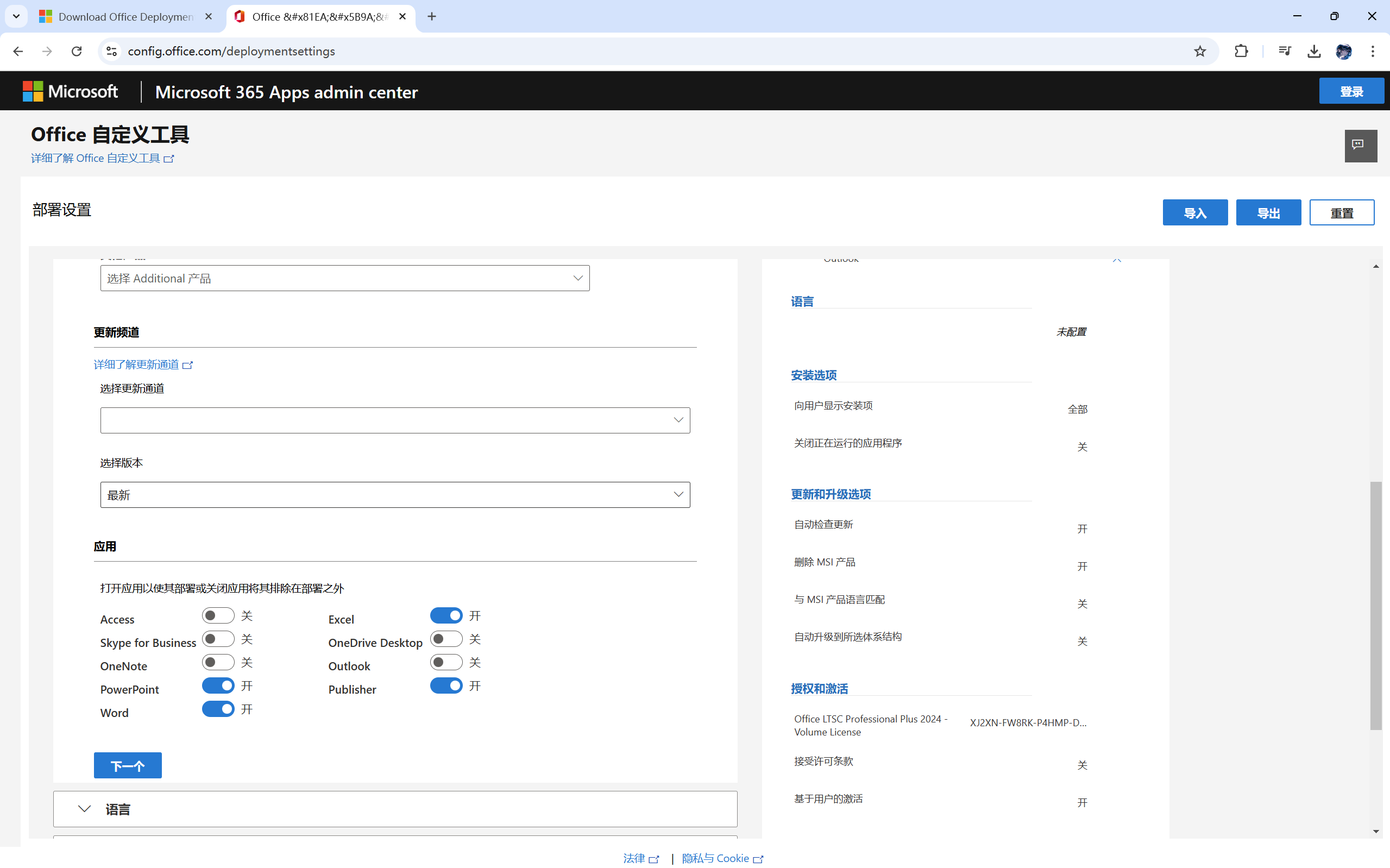
Task: Turn off the Publisher switch
Action: [x=446, y=685]
